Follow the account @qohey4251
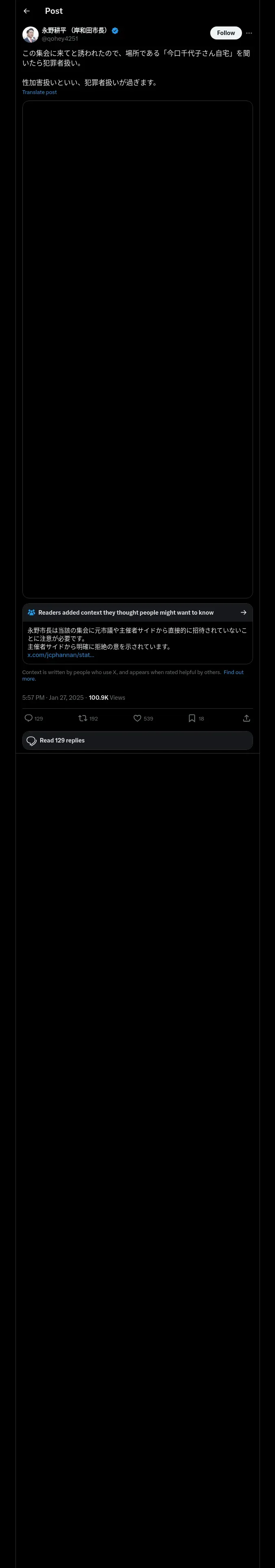 [x=226, y=33]
